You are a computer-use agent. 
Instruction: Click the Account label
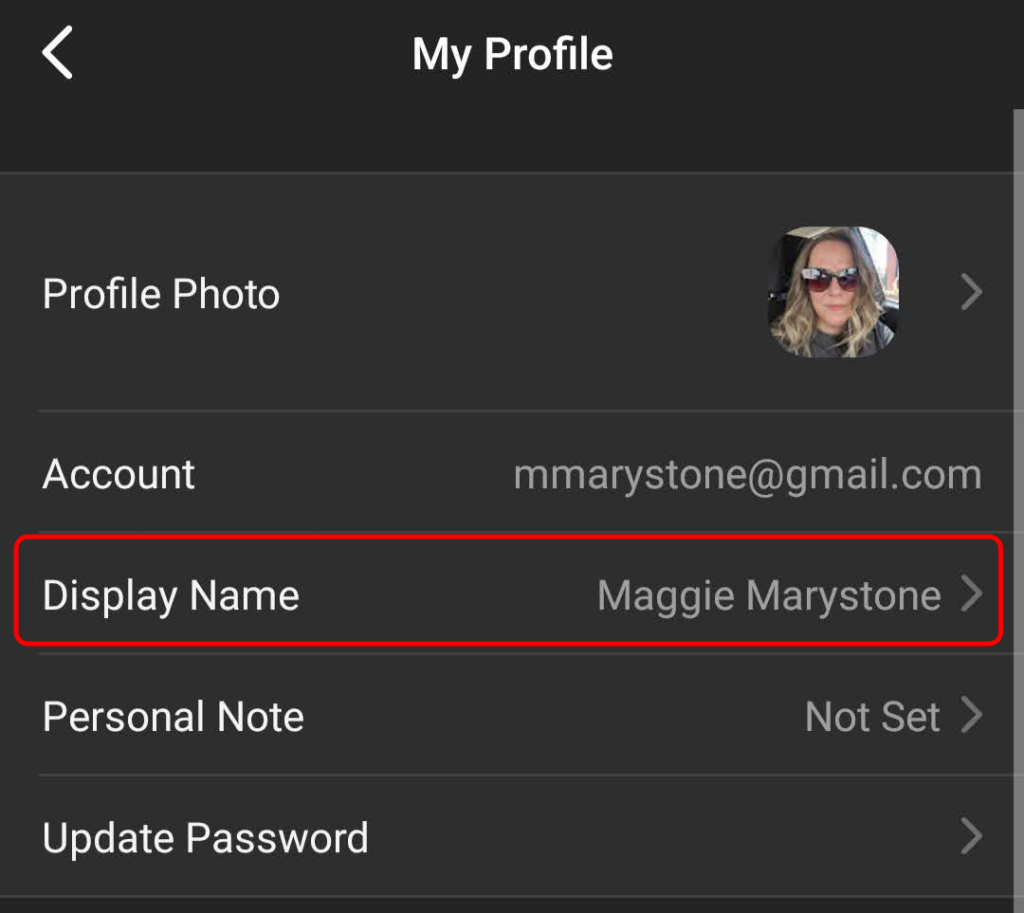[x=119, y=474]
